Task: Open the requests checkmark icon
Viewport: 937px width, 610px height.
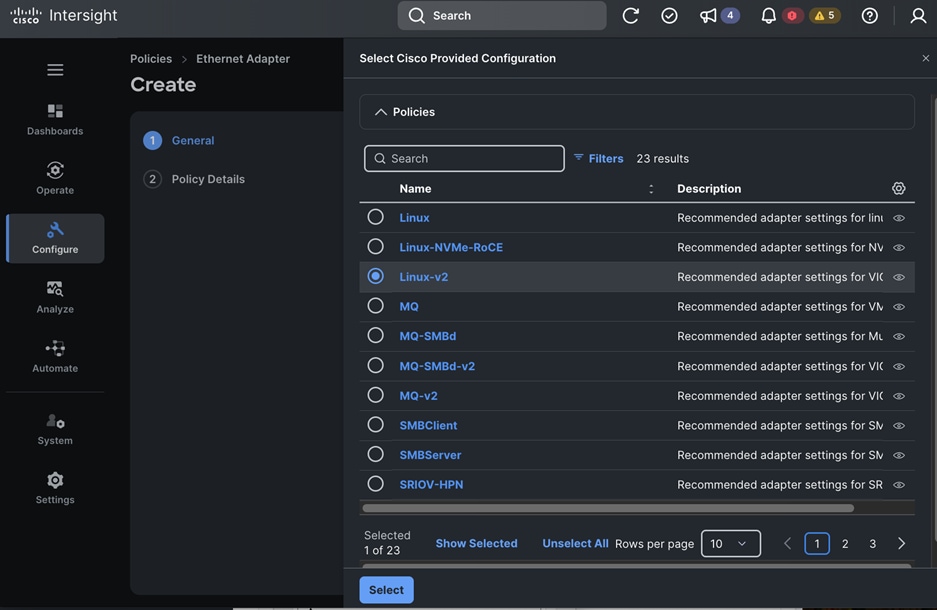Action: pyautogui.click(x=669, y=16)
